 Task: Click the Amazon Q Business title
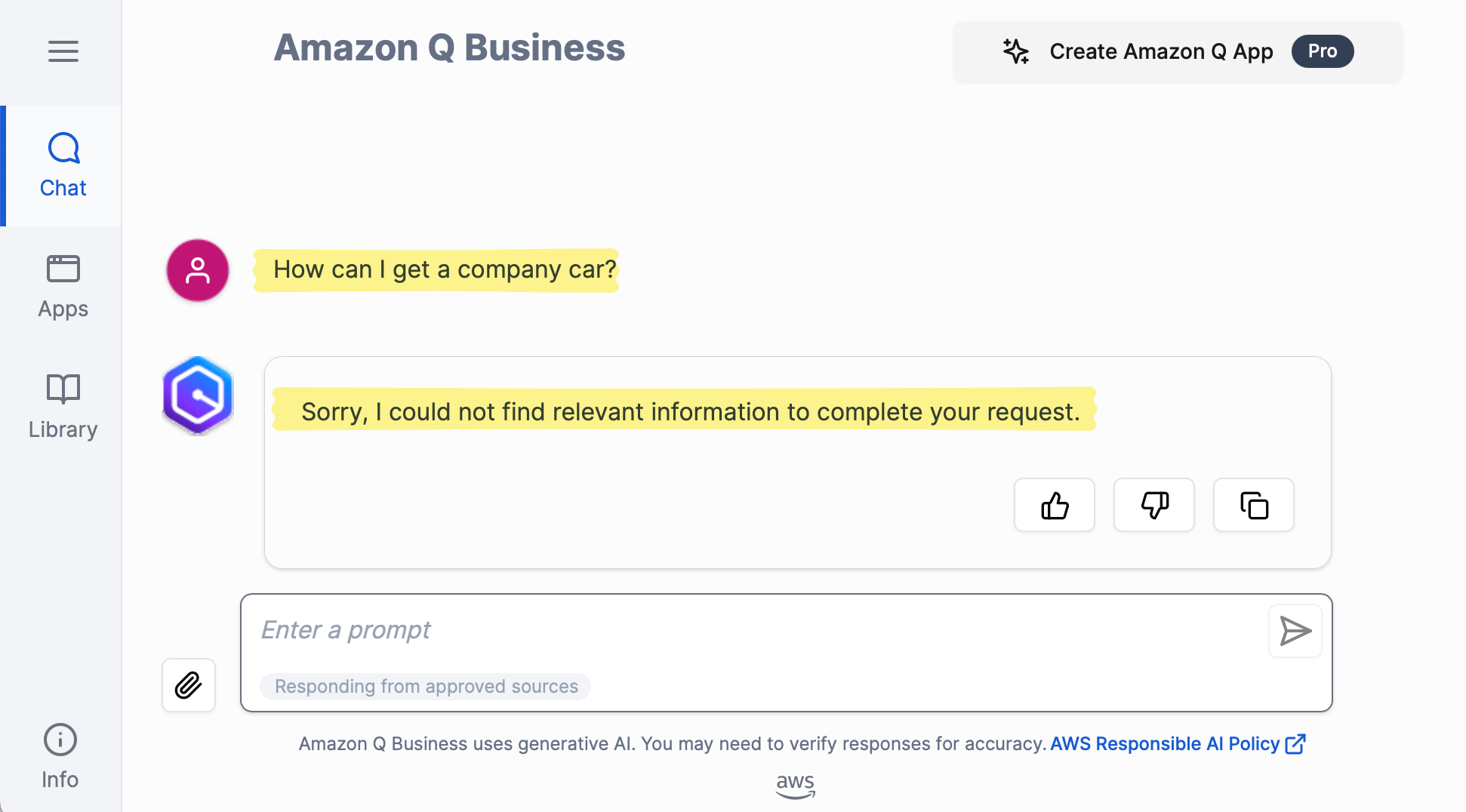[x=449, y=48]
